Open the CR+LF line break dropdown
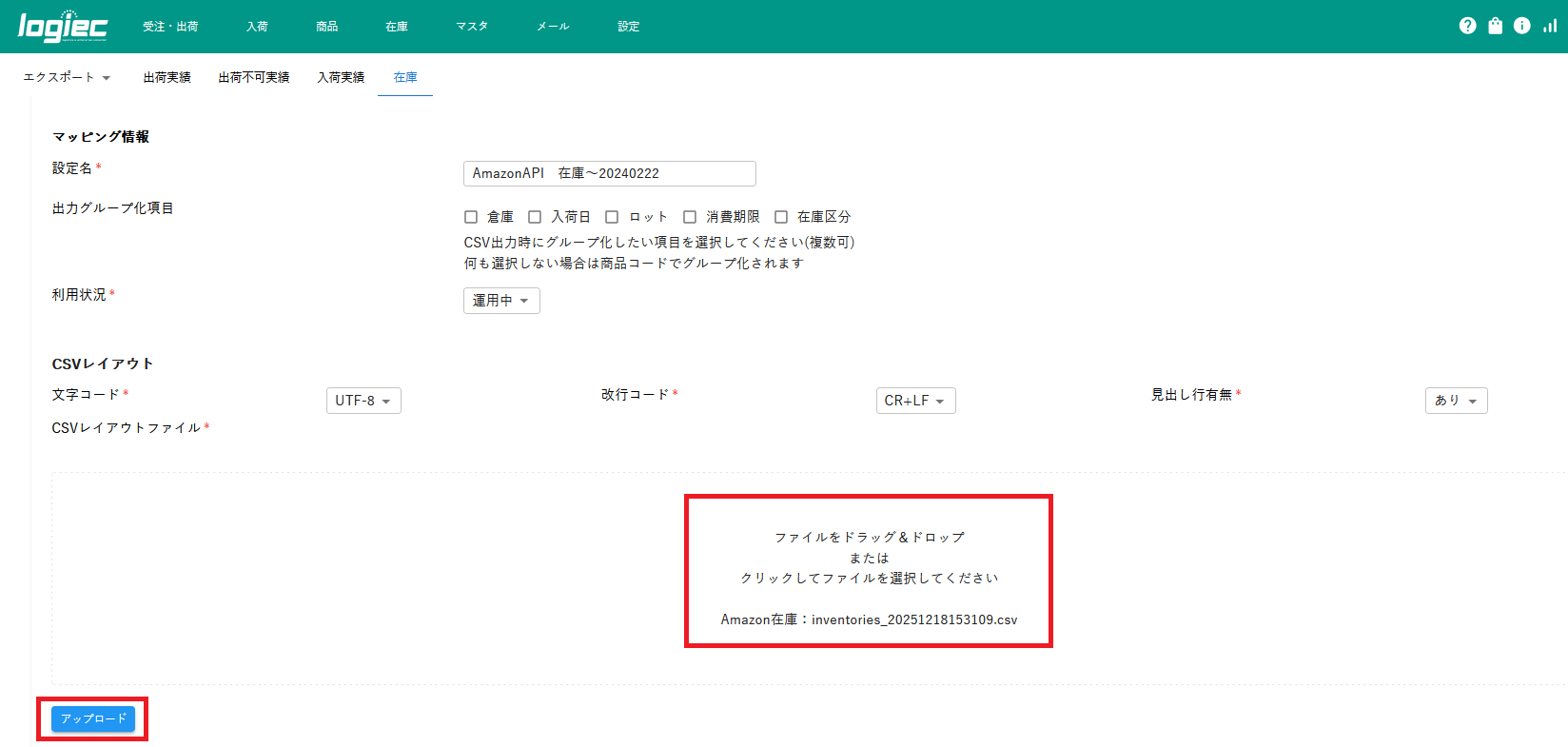This screenshot has width=1568, height=747. tap(915, 401)
